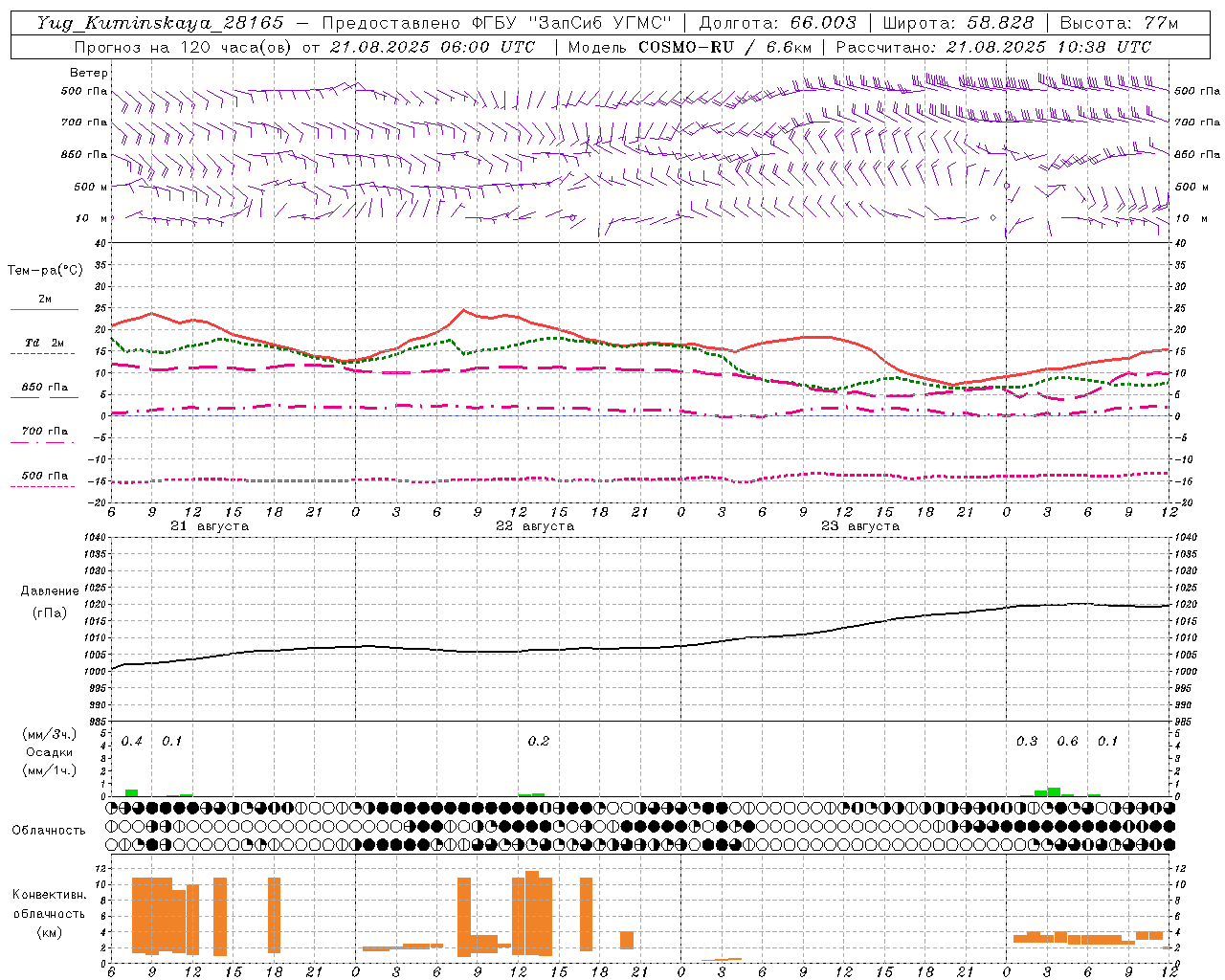Click the 0.6 precipitation value
The image size is (1225, 980).
pyautogui.click(x=1067, y=742)
